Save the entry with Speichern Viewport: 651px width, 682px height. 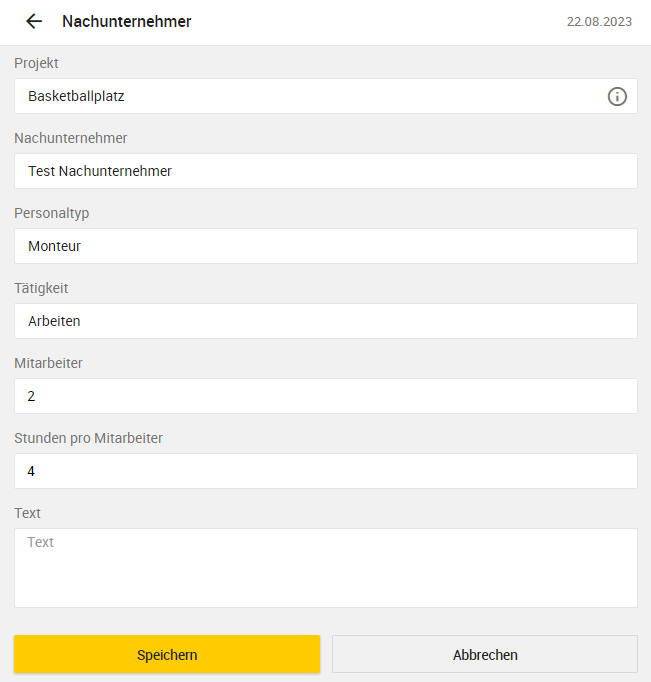pyautogui.click(x=167, y=655)
